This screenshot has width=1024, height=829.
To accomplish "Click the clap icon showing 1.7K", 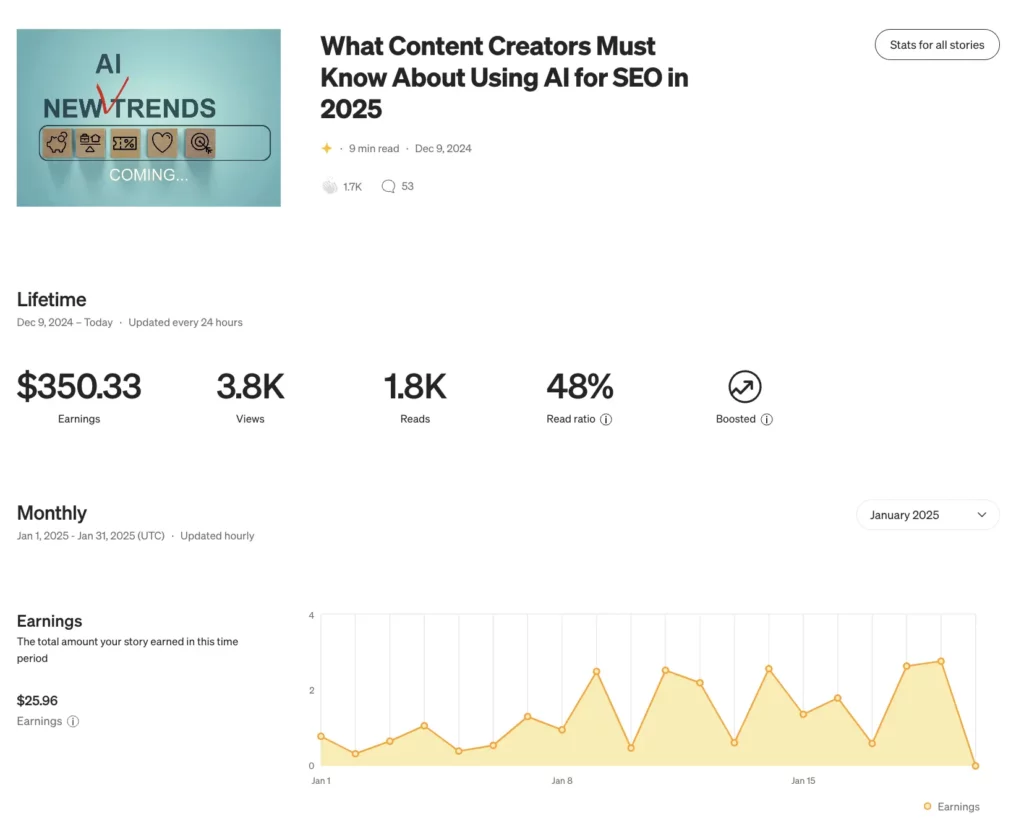I will pos(331,186).
